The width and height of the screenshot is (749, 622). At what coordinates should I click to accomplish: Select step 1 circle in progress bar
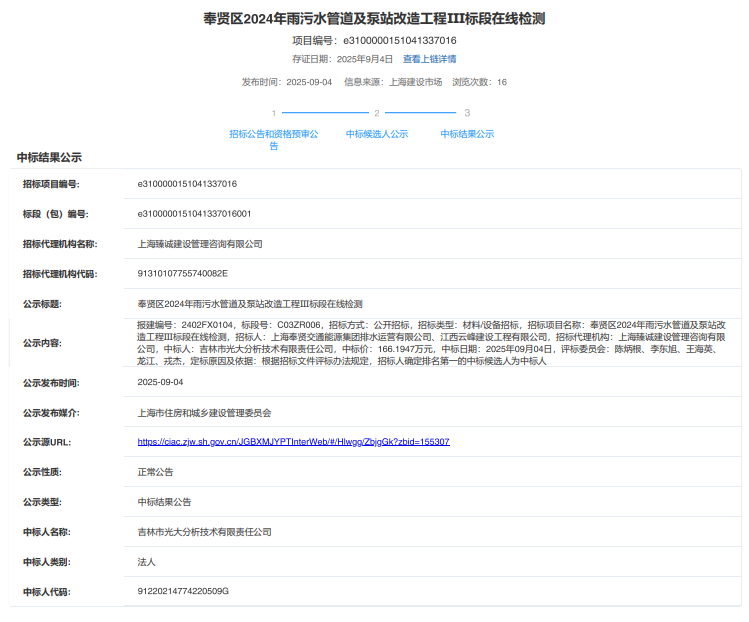pyautogui.click(x=273, y=113)
